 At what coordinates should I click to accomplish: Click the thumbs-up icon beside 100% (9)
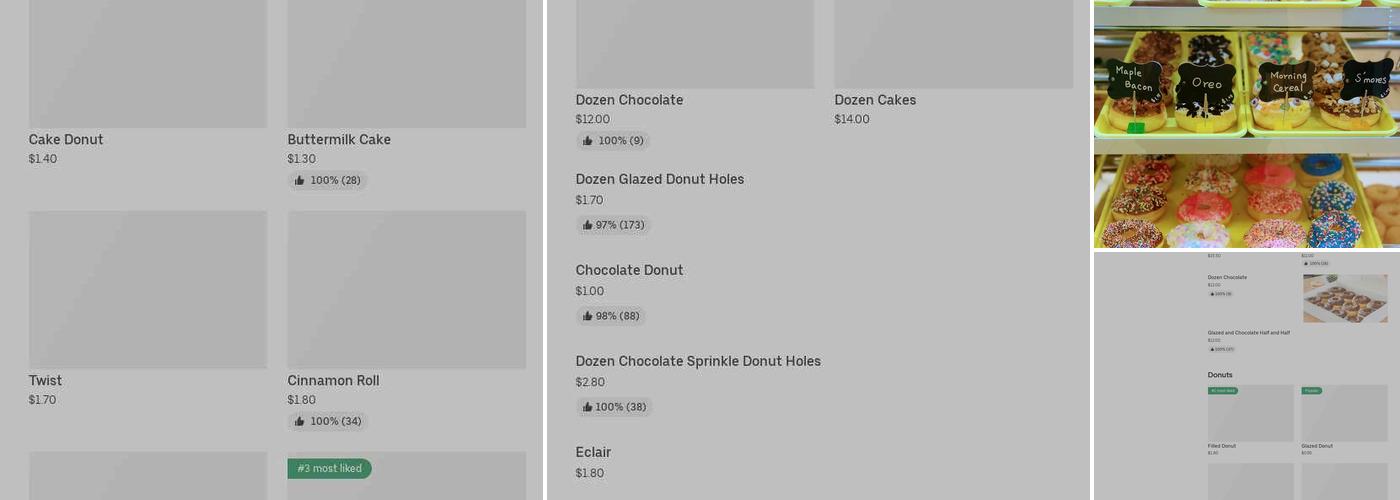coord(587,141)
